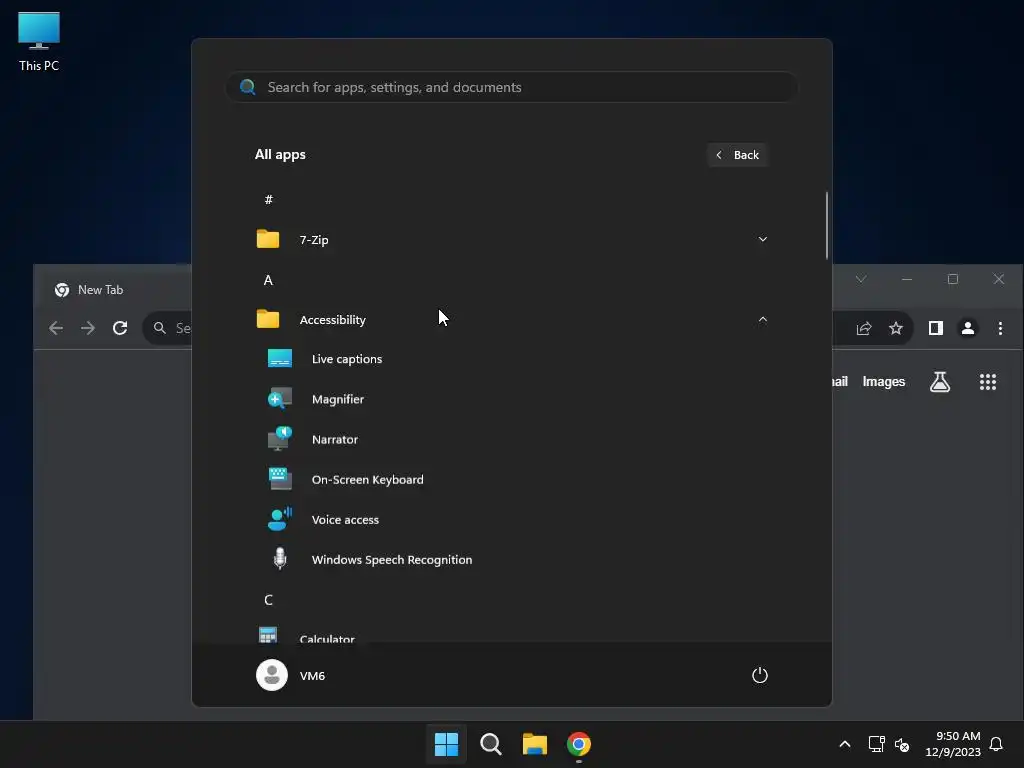Collapse the Accessibility folder chevron

(x=762, y=319)
